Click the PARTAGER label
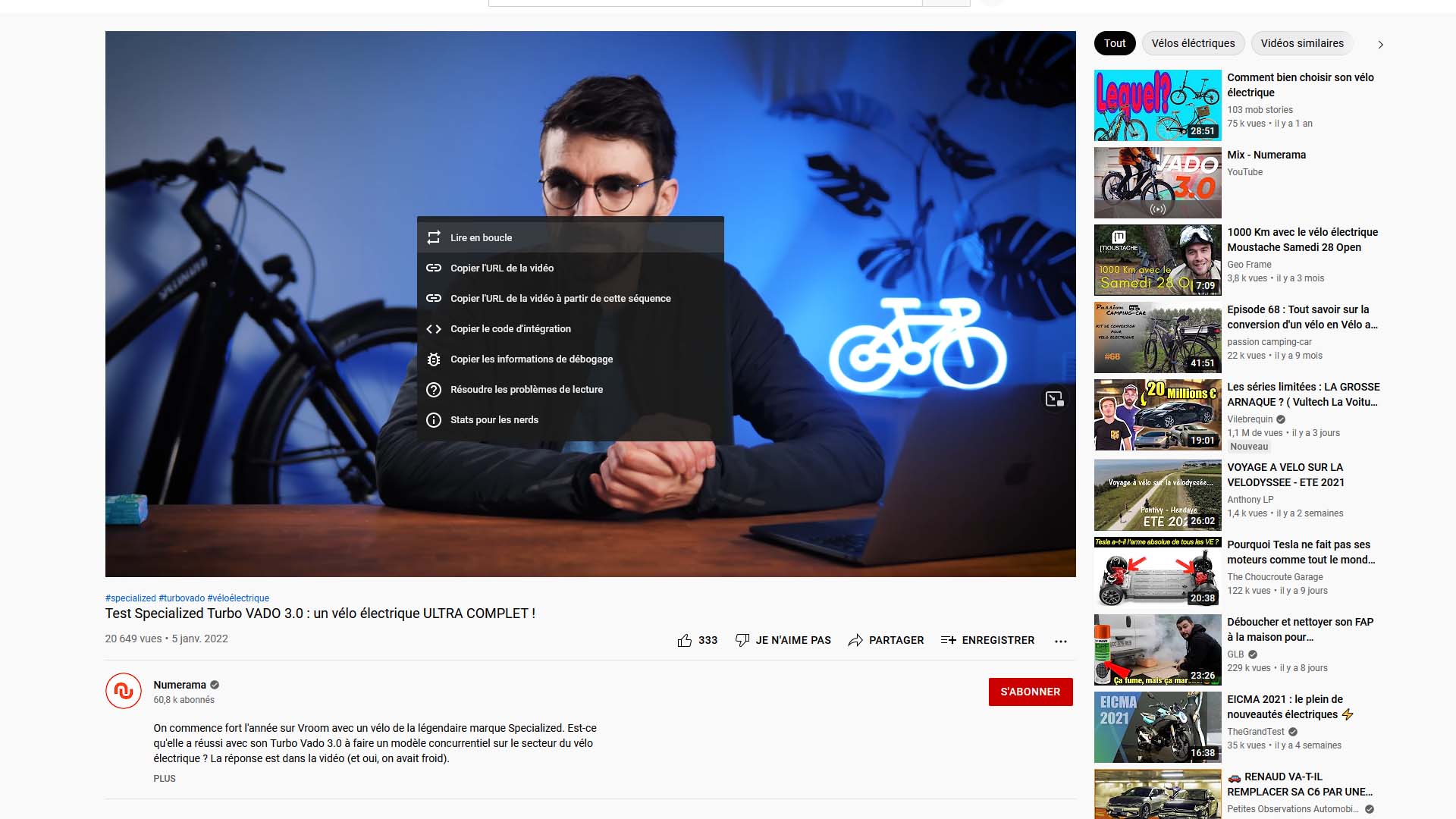Screen dimensions: 1456x819 coord(896,640)
